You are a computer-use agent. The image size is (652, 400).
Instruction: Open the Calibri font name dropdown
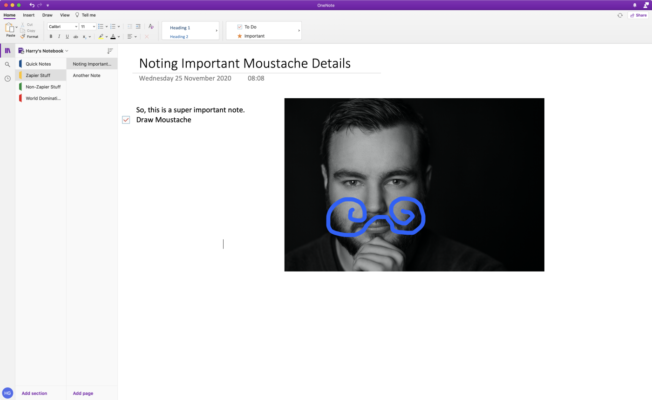tap(63, 27)
